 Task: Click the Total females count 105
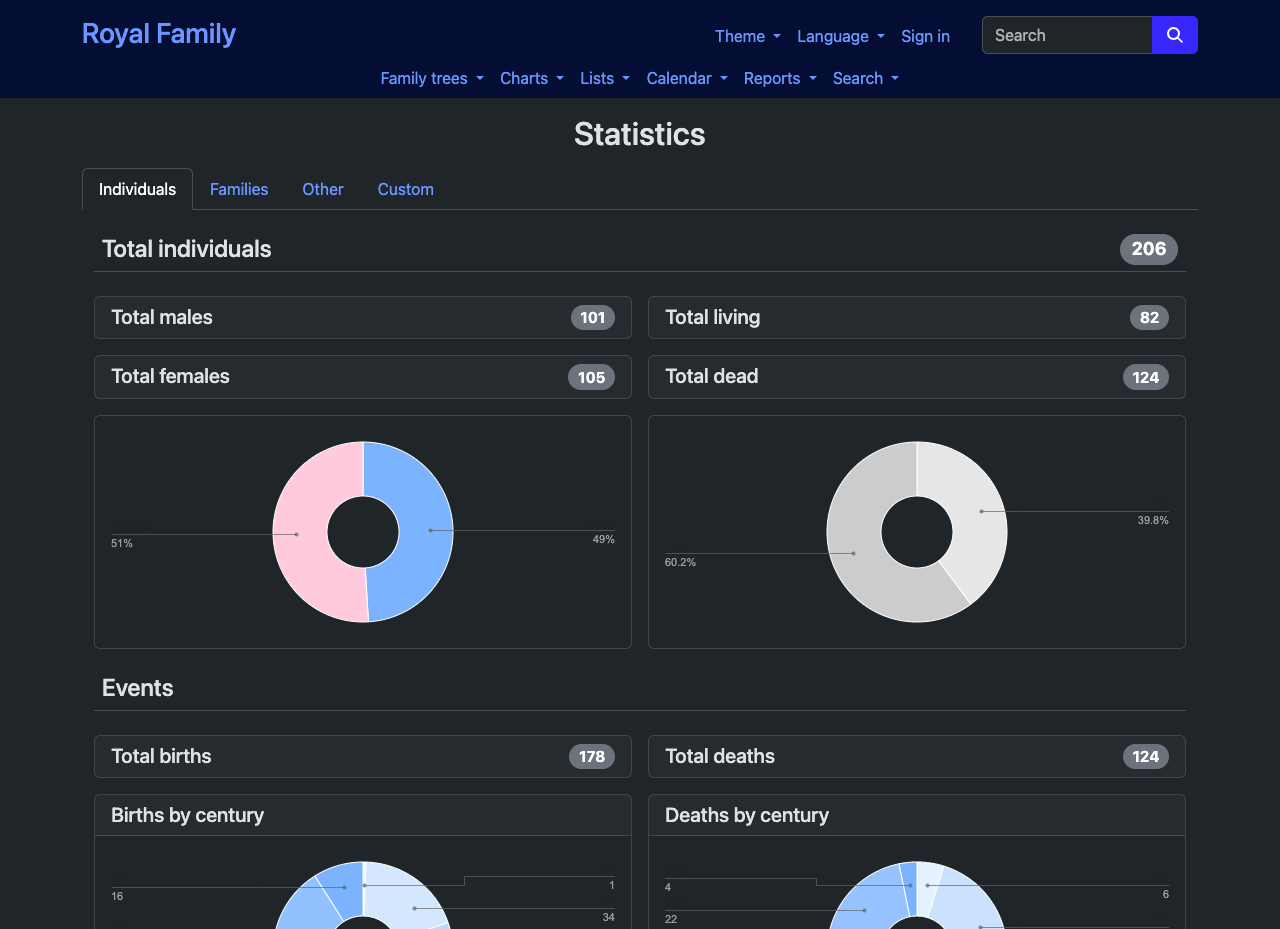coord(591,377)
